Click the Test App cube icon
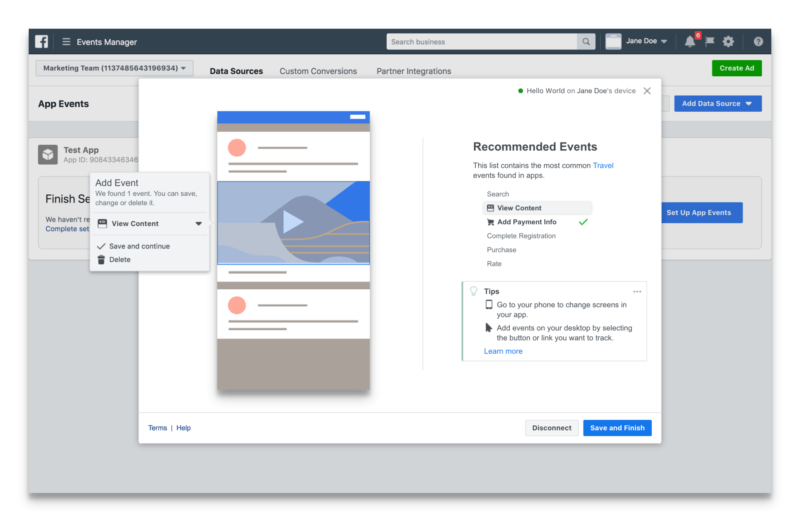Image resolution: width=800 pixels, height=522 pixels. coord(48,154)
